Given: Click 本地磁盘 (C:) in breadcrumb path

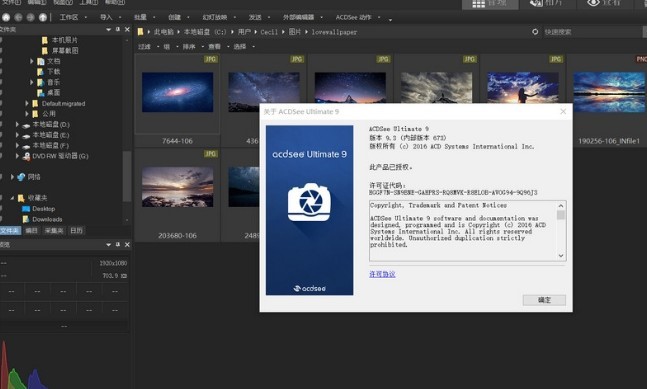Looking at the screenshot, I should [x=205, y=32].
